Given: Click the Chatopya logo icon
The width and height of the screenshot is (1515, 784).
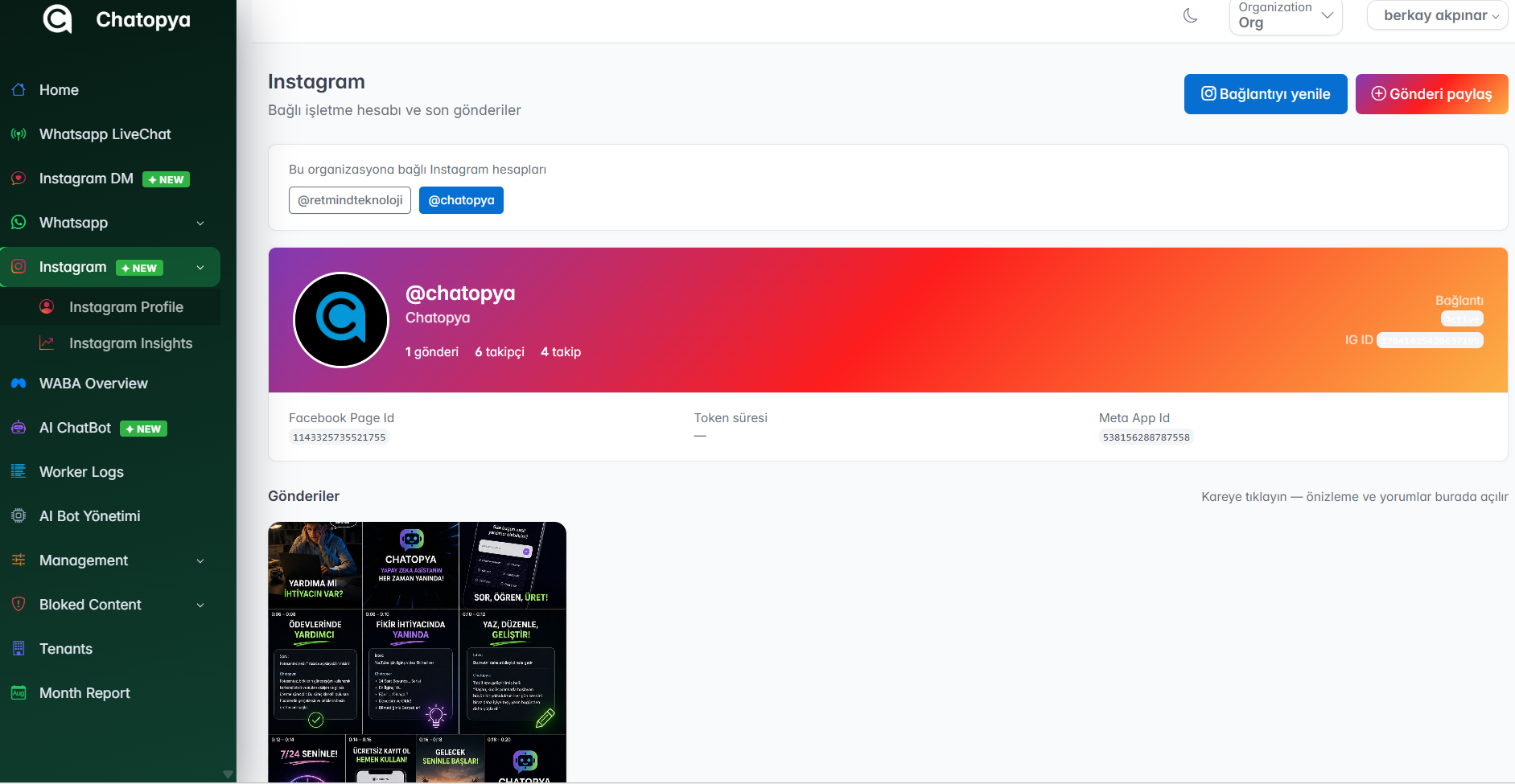Looking at the screenshot, I should (57, 18).
